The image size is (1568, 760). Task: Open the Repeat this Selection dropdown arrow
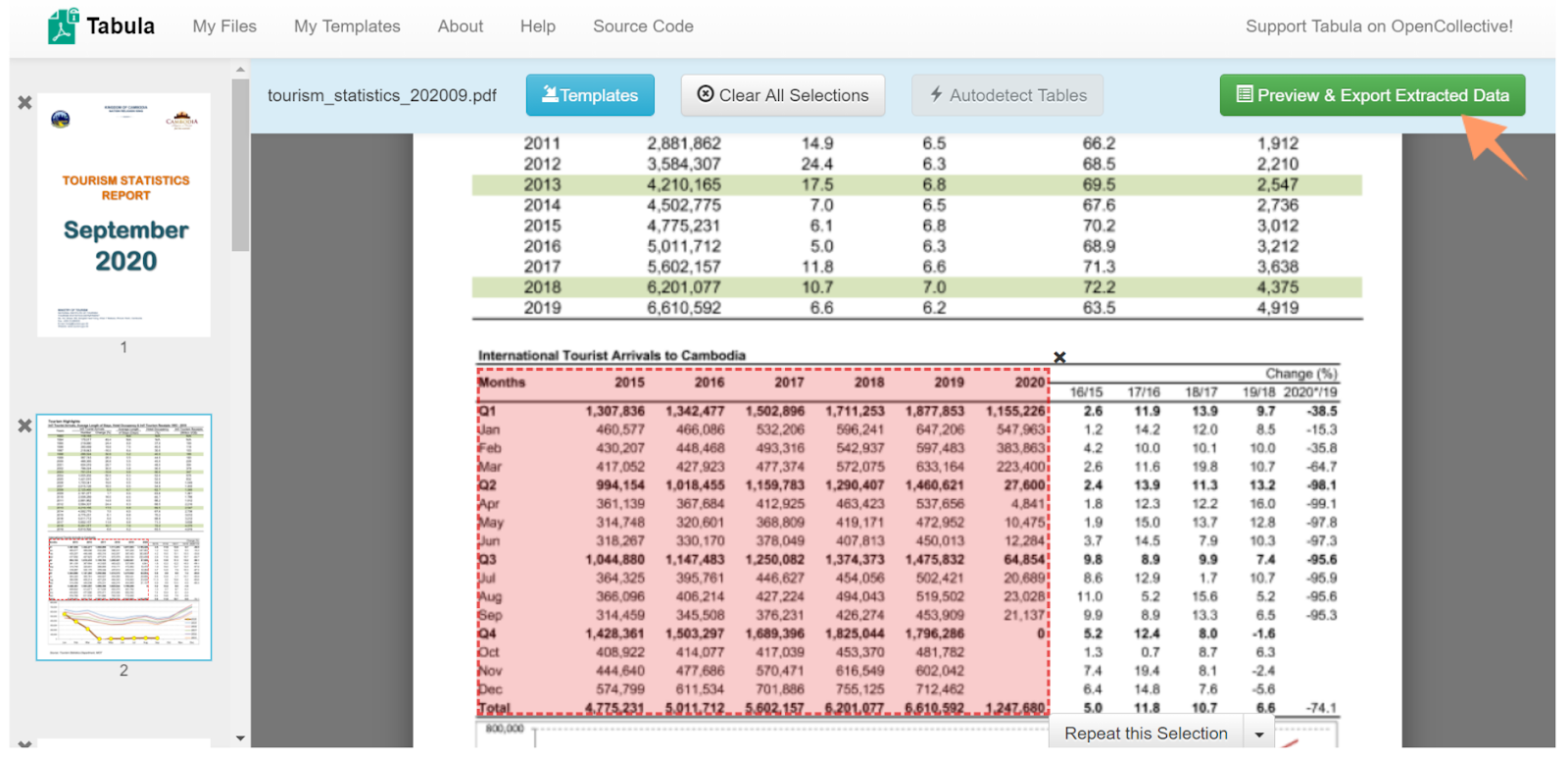[x=1259, y=734]
